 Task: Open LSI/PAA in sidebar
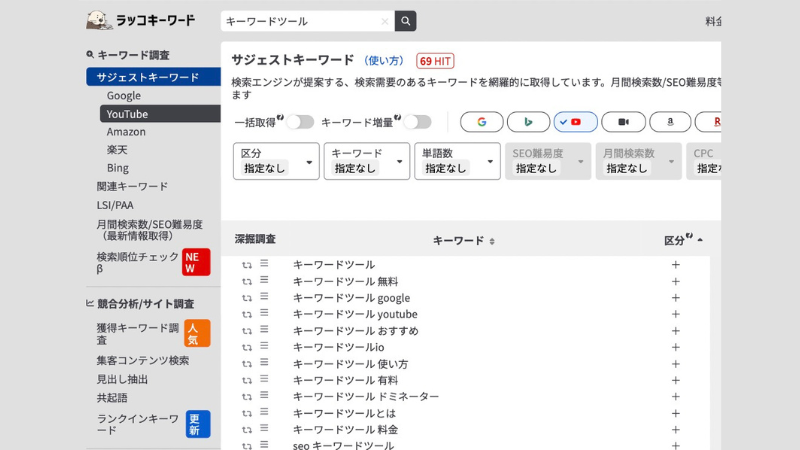click(x=115, y=205)
